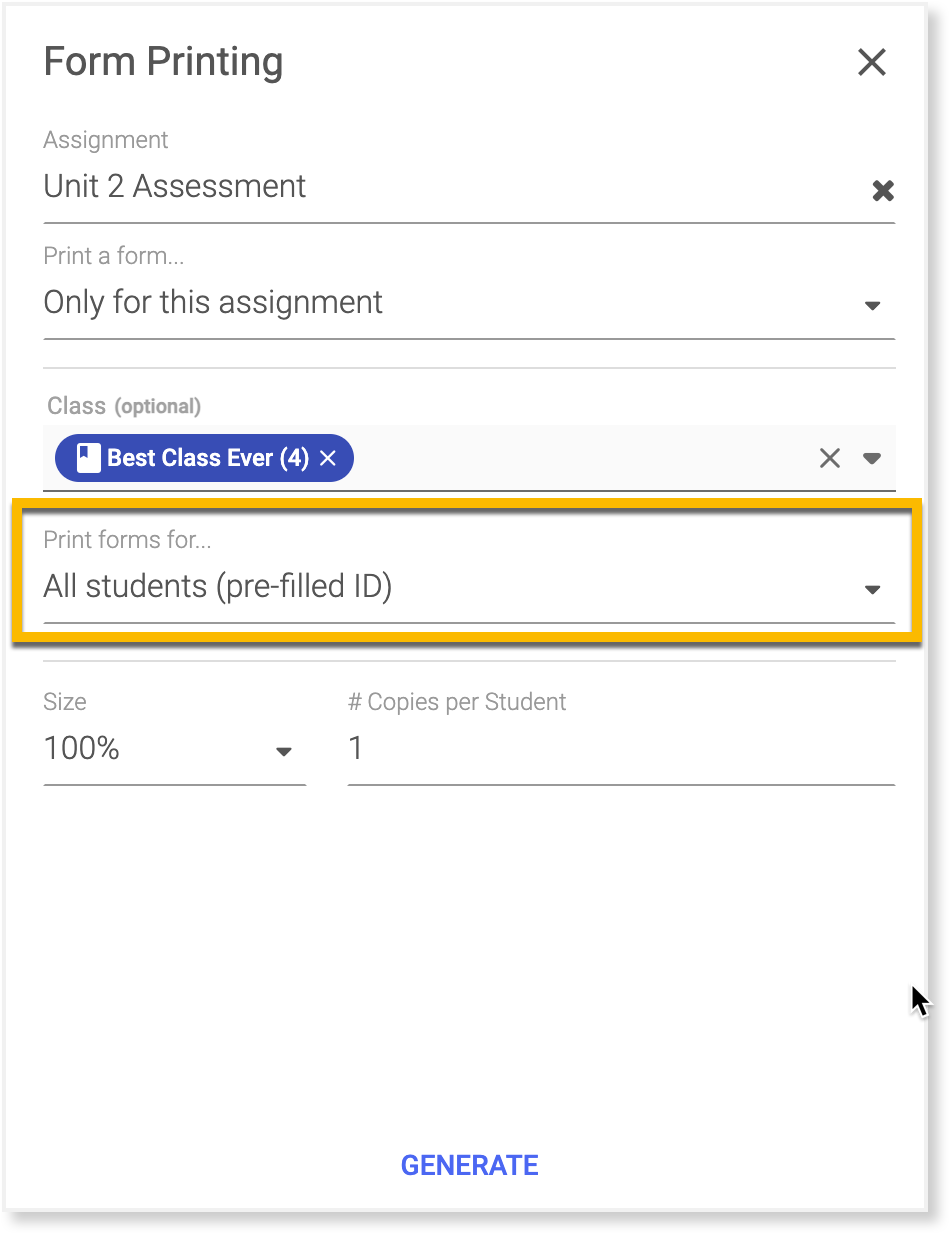Click the bookmark icon on class chip

89,458
